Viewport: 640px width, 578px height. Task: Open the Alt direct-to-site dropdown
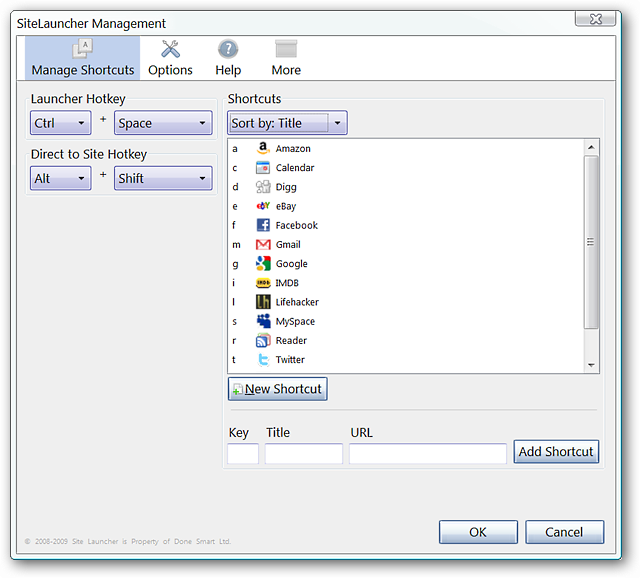click(x=60, y=178)
